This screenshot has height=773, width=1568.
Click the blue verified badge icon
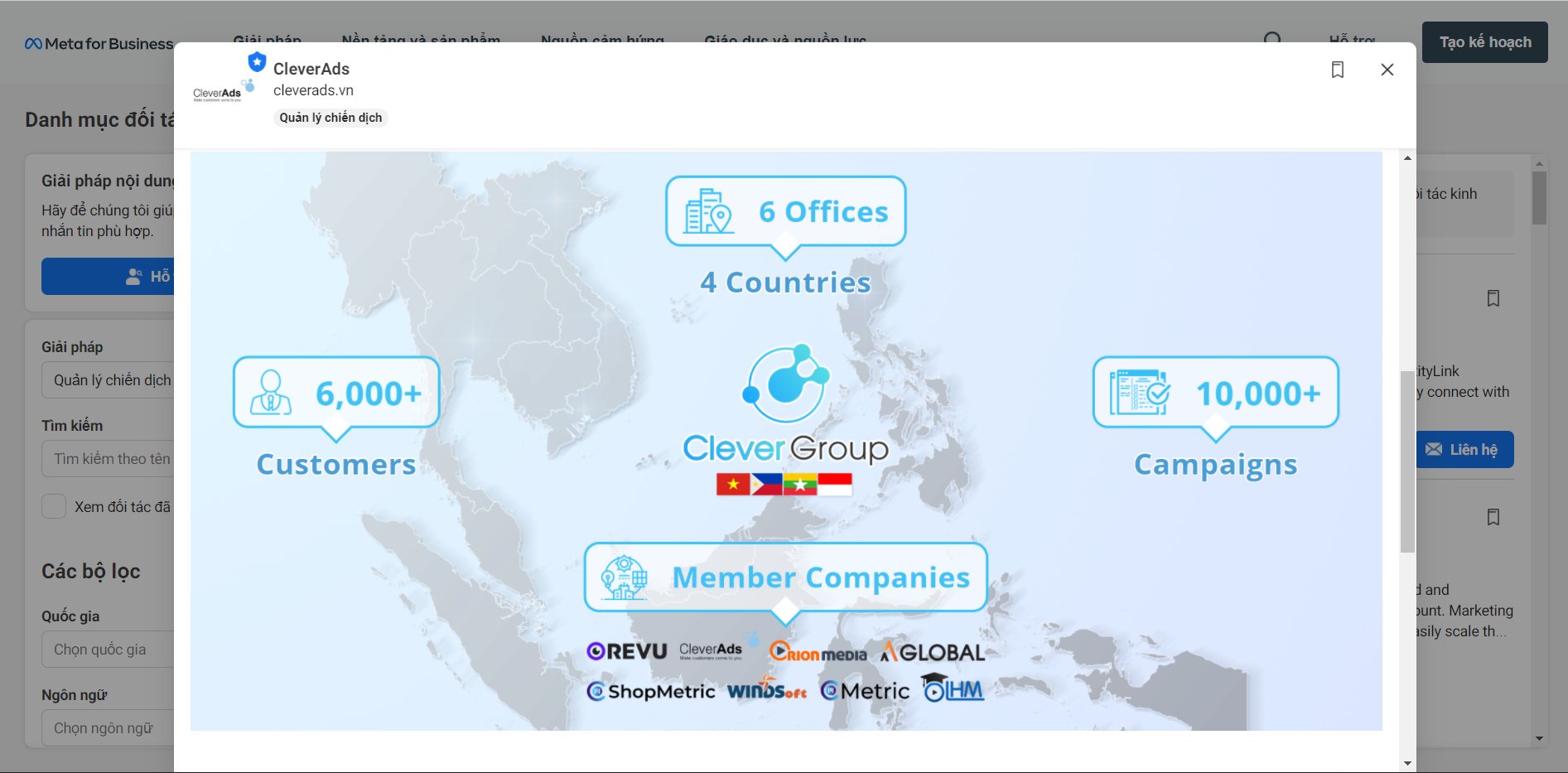pos(257,62)
